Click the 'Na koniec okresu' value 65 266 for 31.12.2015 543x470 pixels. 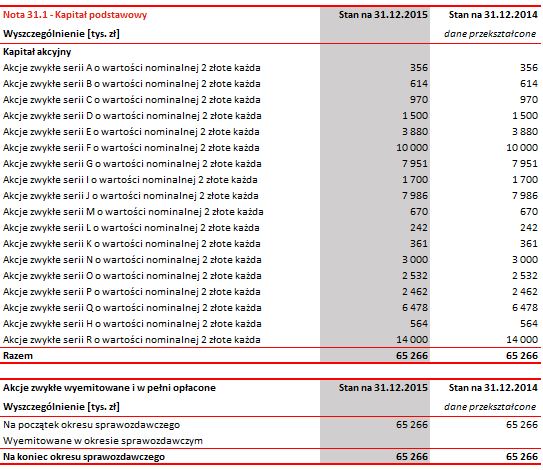click(412, 457)
